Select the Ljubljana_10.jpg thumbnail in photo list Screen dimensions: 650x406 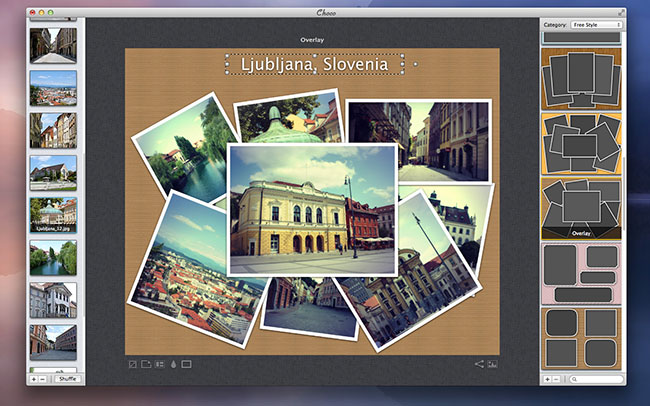(x=53, y=214)
